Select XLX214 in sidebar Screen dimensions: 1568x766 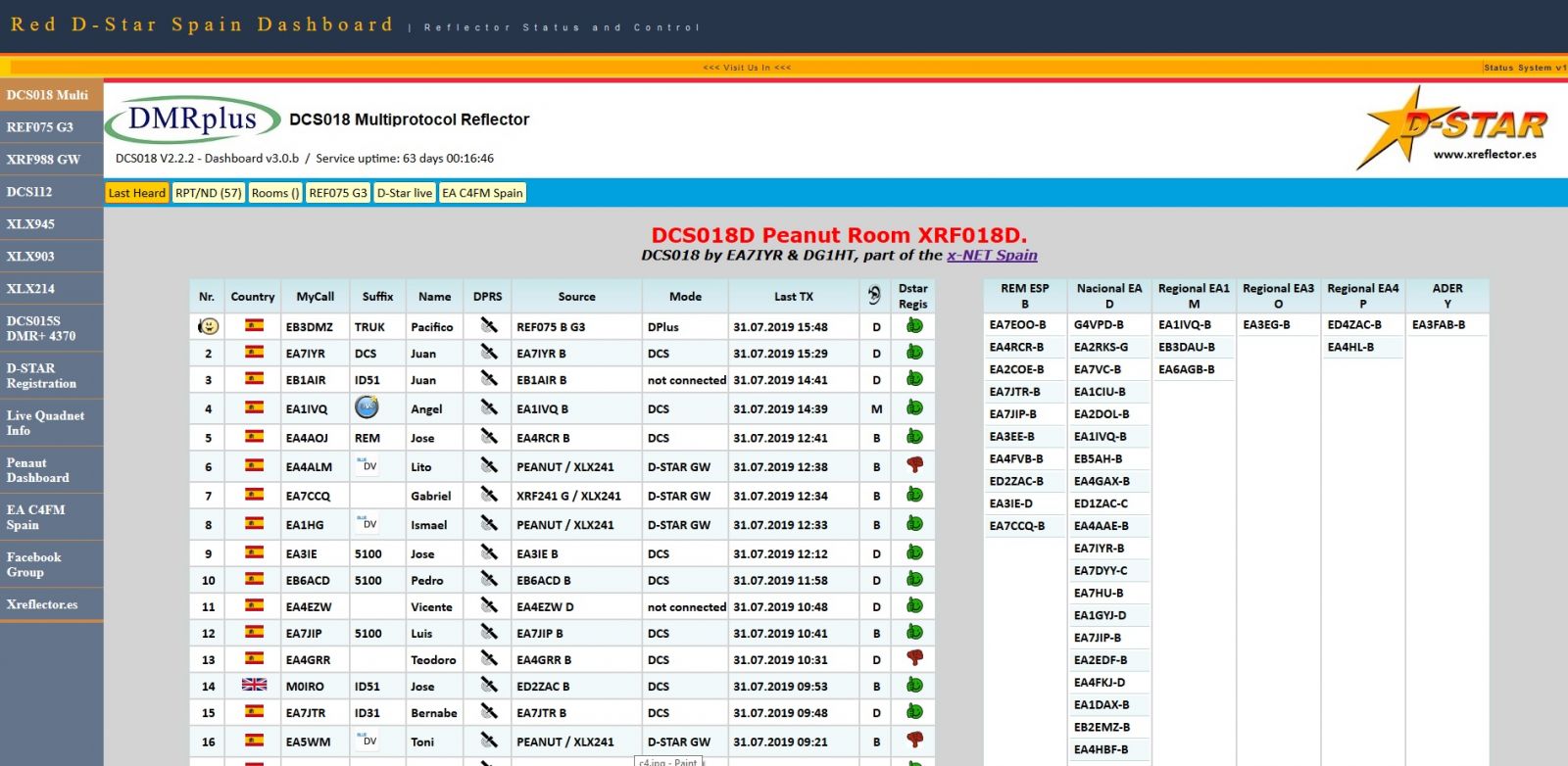coord(51,289)
